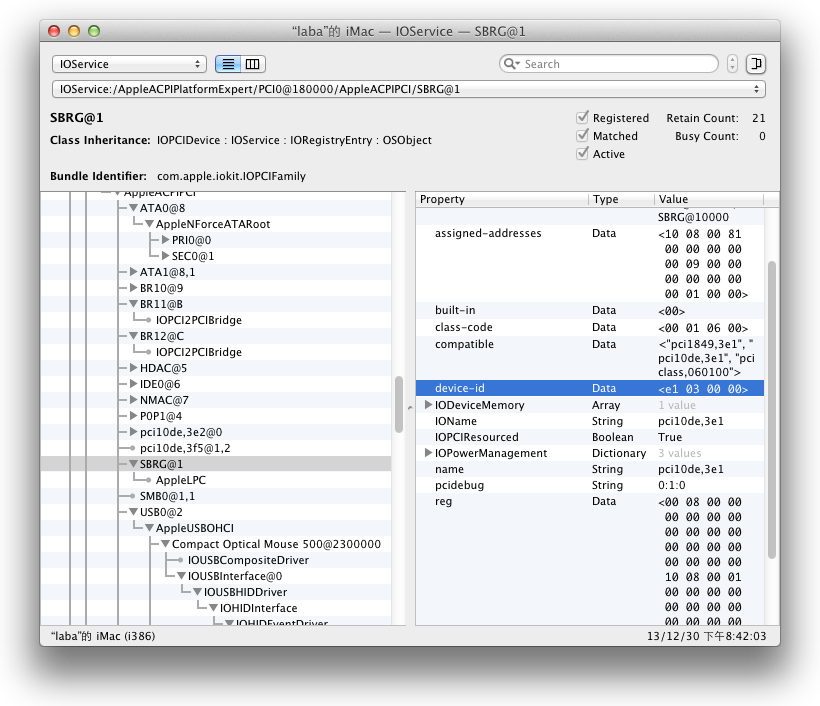Select the device-id property row
This screenshot has width=820, height=706.
590,388
